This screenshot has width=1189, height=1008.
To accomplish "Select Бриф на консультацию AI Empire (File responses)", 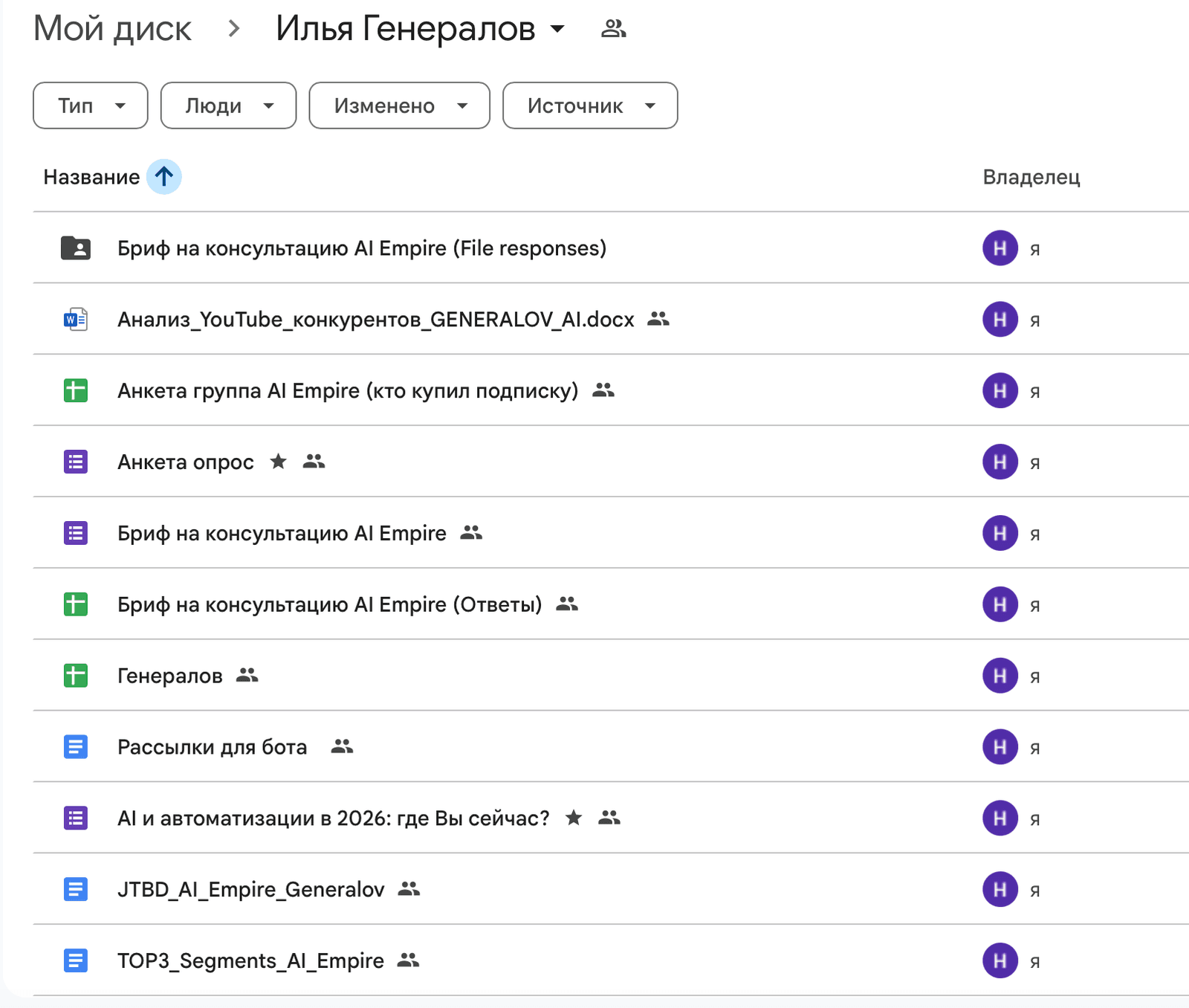I will click(362, 248).
